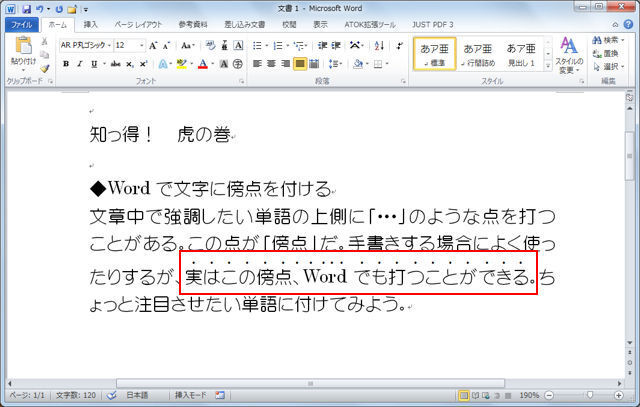
Task: Click the 文字数: 120 word count
Action: [76, 395]
